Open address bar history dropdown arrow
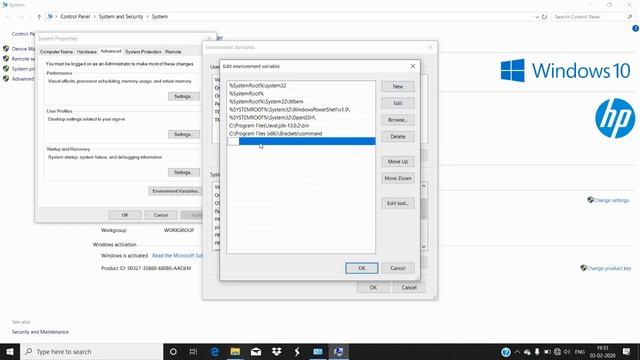This screenshot has height=360, width=640. click(537, 17)
